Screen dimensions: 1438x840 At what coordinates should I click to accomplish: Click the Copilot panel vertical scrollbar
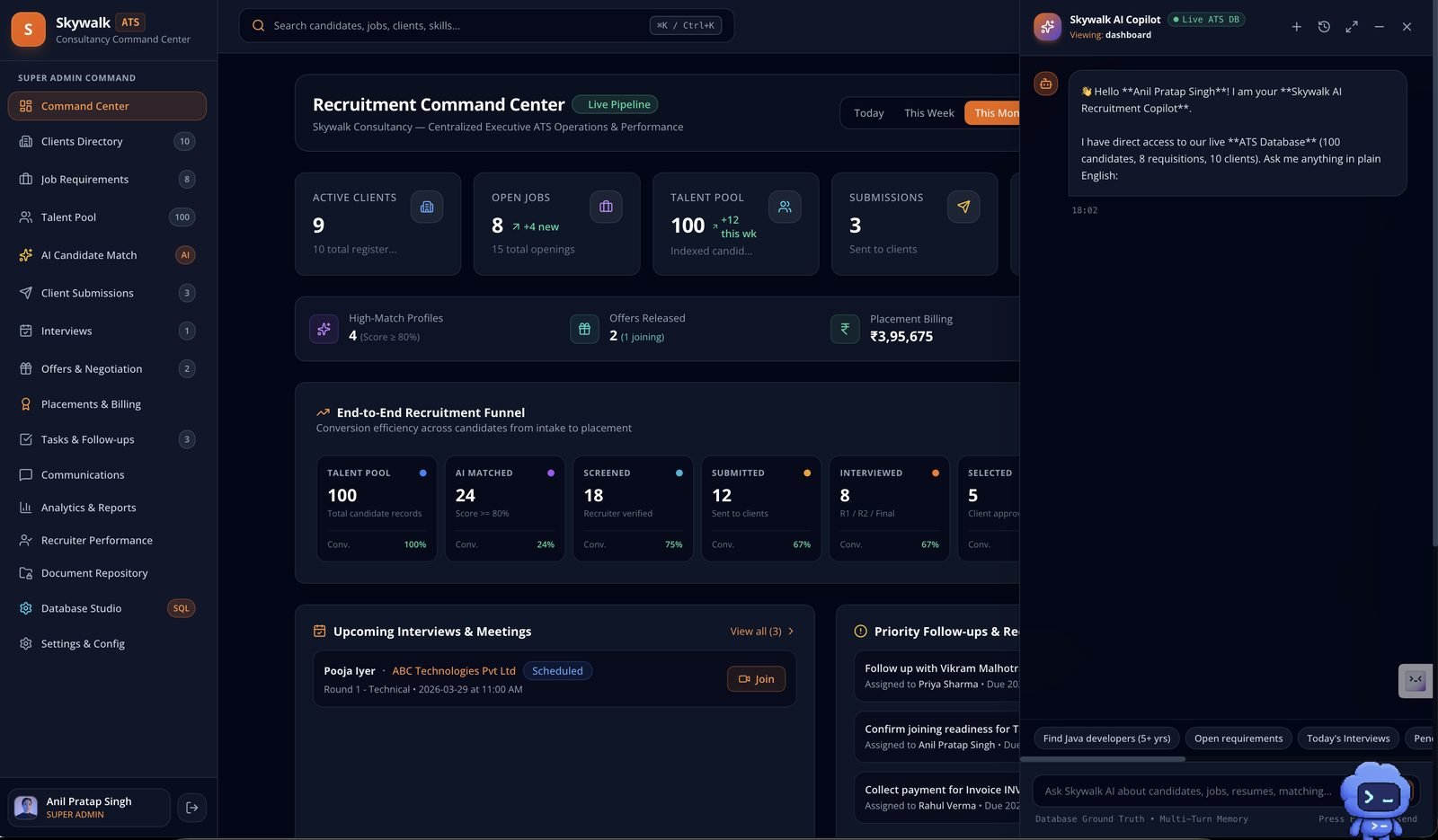coord(1434,274)
